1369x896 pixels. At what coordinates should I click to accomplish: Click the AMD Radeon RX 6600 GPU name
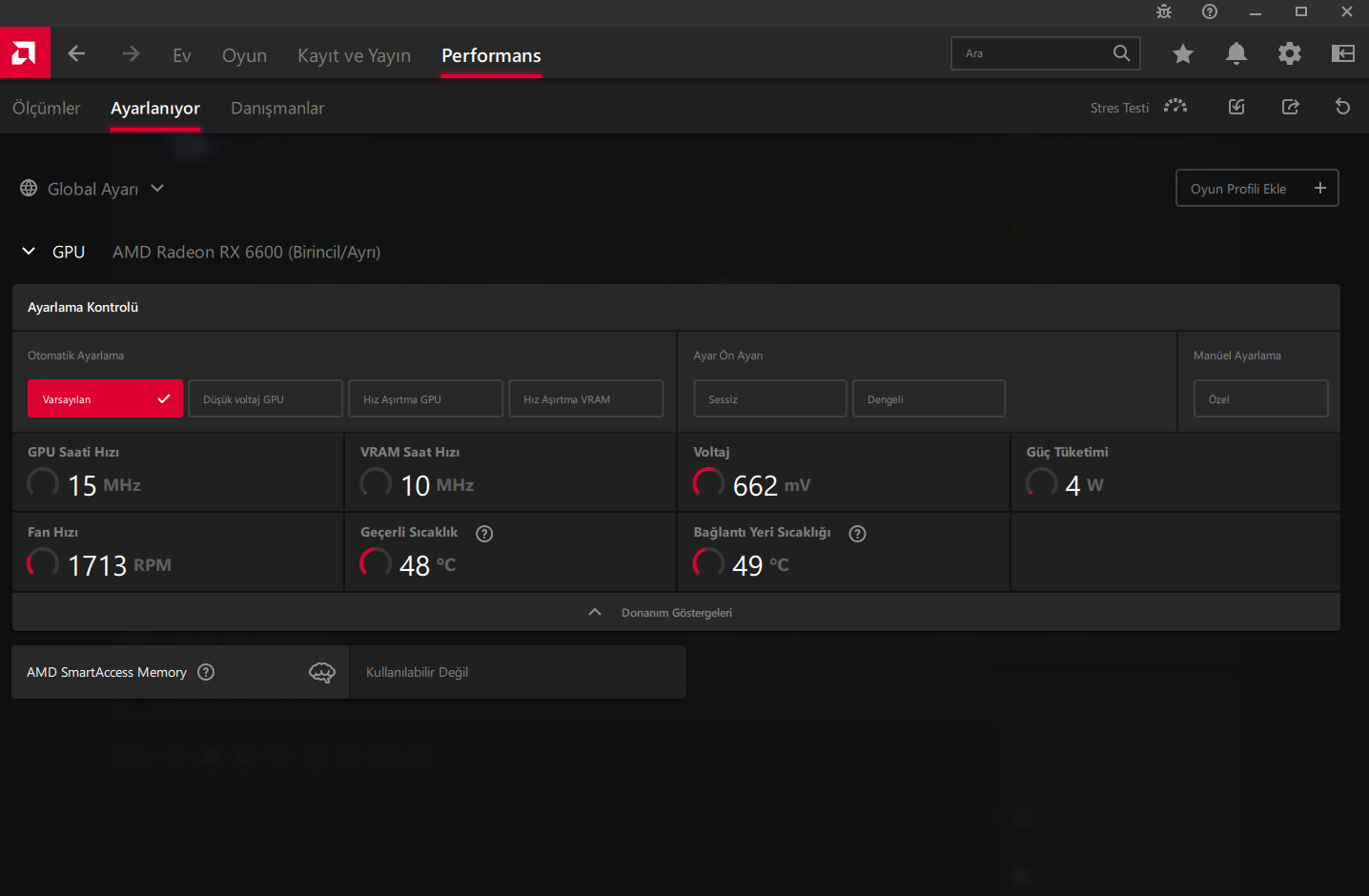(x=246, y=252)
